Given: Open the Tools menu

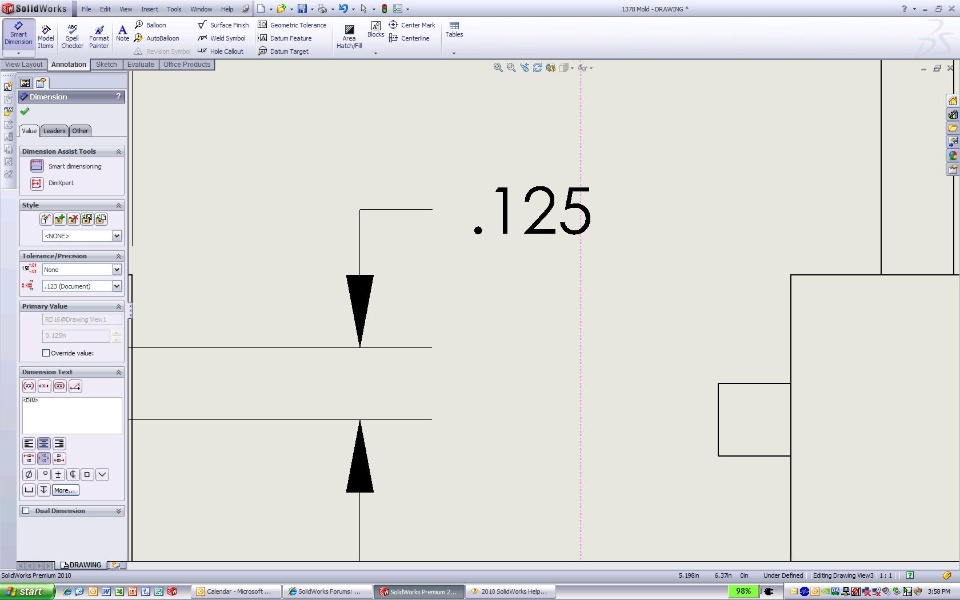Looking at the screenshot, I should pos(174,9).
